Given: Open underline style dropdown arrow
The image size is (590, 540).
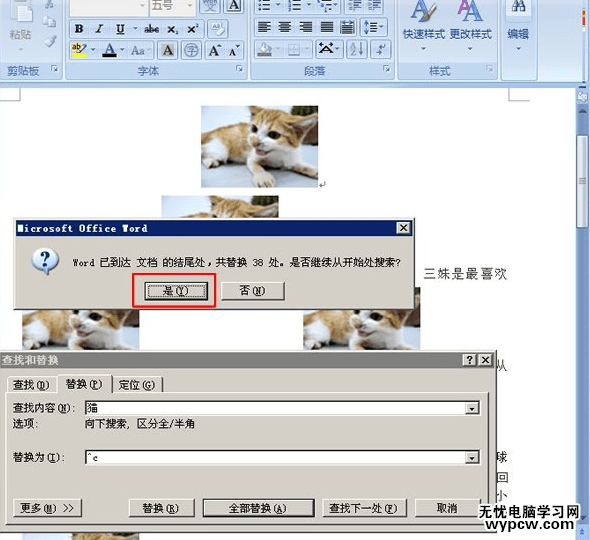Looking at the screenshot, I should click(x=135, y=29).
